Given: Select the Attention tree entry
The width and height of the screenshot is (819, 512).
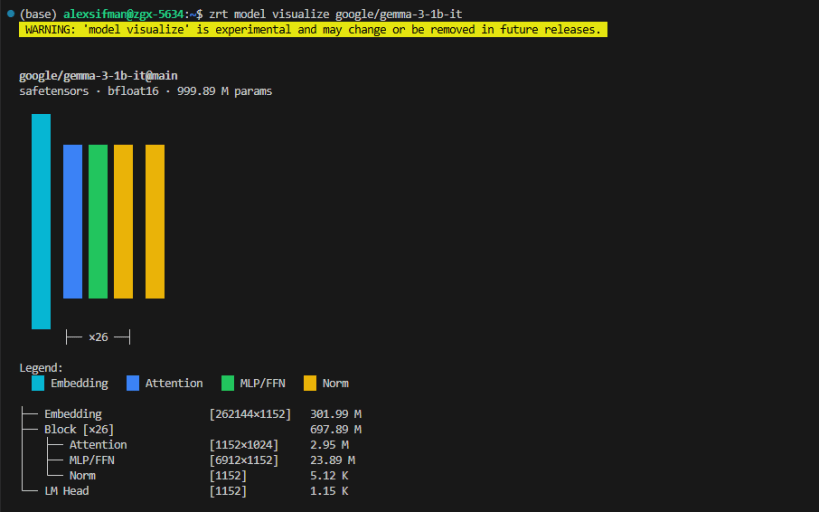Looking at the screenshot, I should point(98,445).
